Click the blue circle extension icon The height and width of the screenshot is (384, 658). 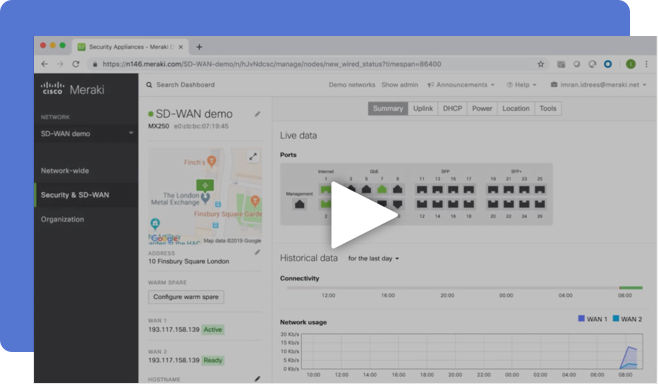[608, 64]
